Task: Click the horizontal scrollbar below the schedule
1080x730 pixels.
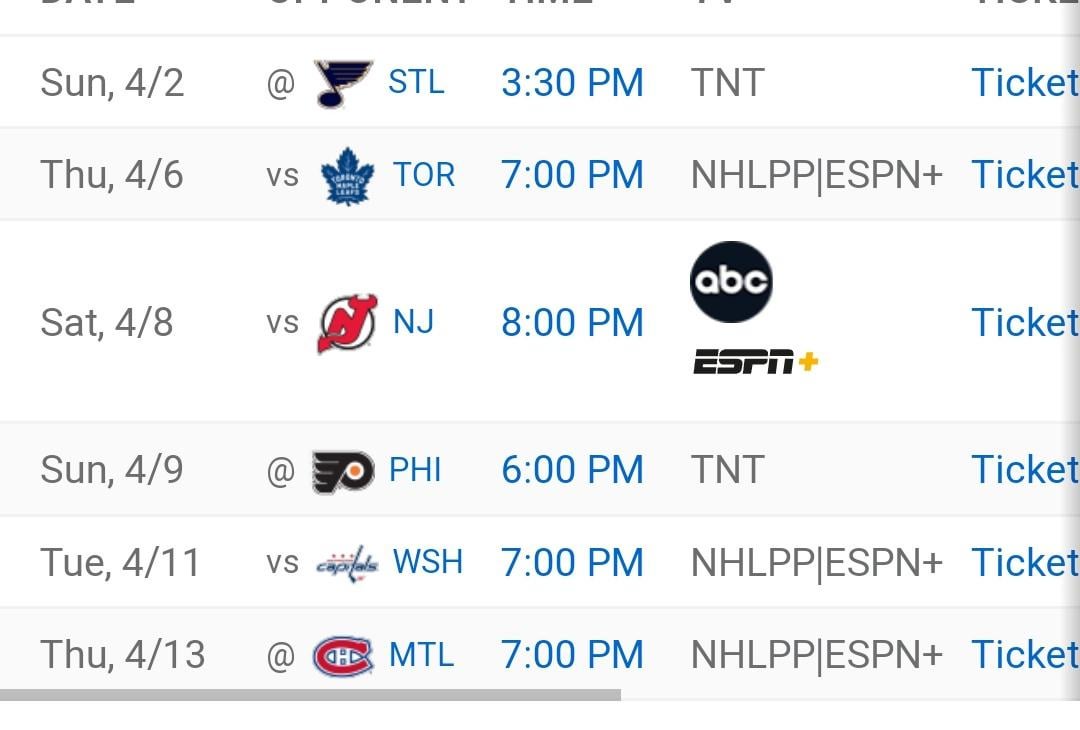Action: pos(310,696)
